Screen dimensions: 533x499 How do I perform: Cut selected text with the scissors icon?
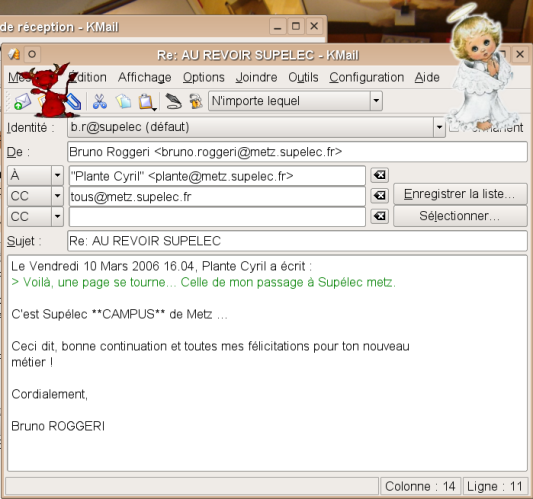click(x=100, y=101)
